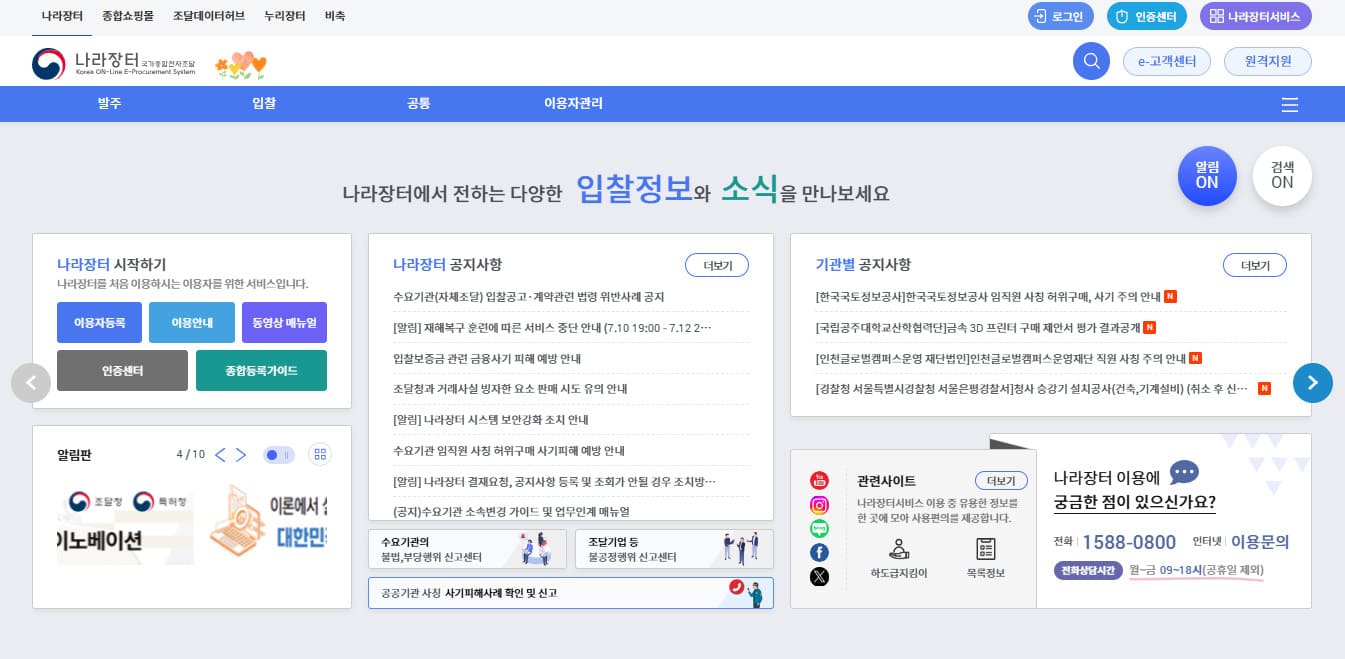1345x659 pixels.
Task: Click the gray 인증센터 button in 시작하기
Action: point(122,370)
